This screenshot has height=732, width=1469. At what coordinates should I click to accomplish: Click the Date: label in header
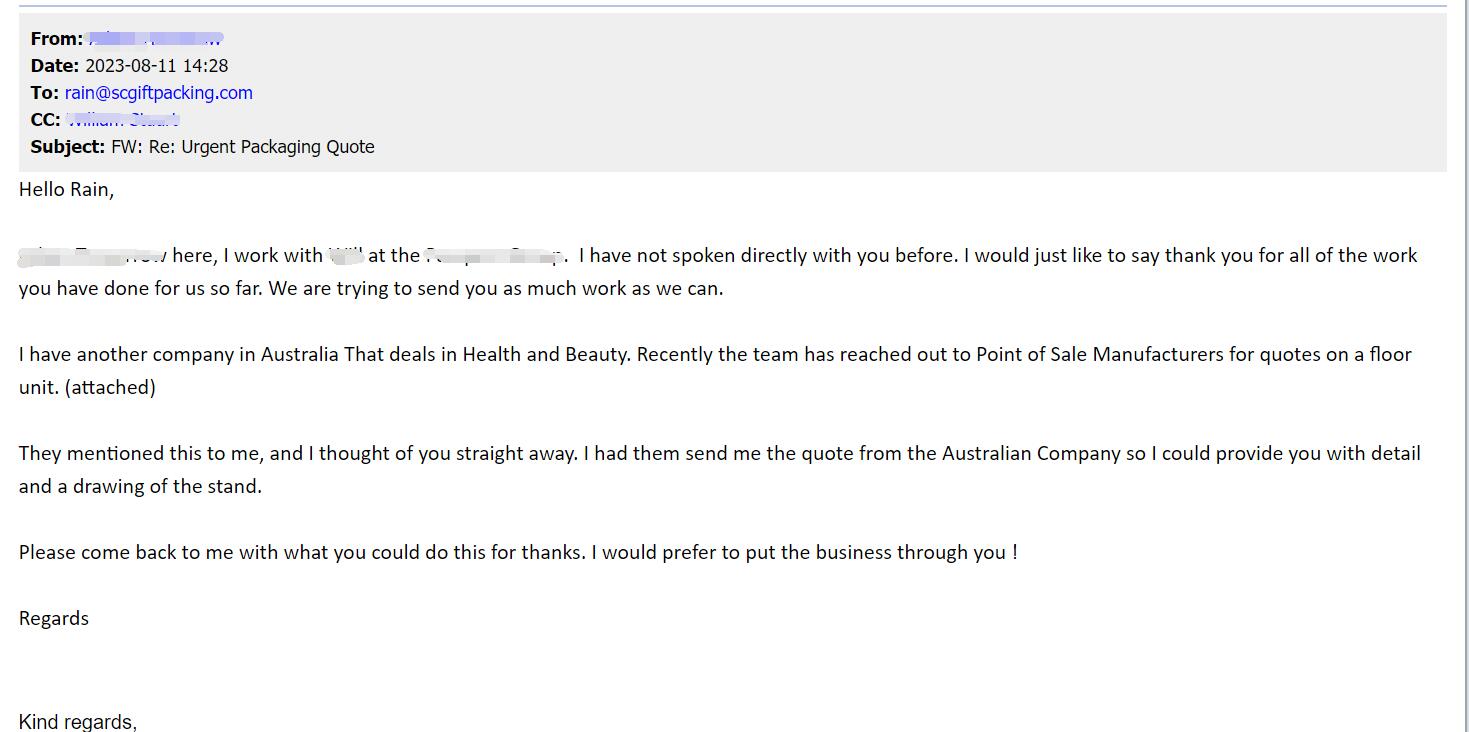pyautogui.click(x=55, y=66)
